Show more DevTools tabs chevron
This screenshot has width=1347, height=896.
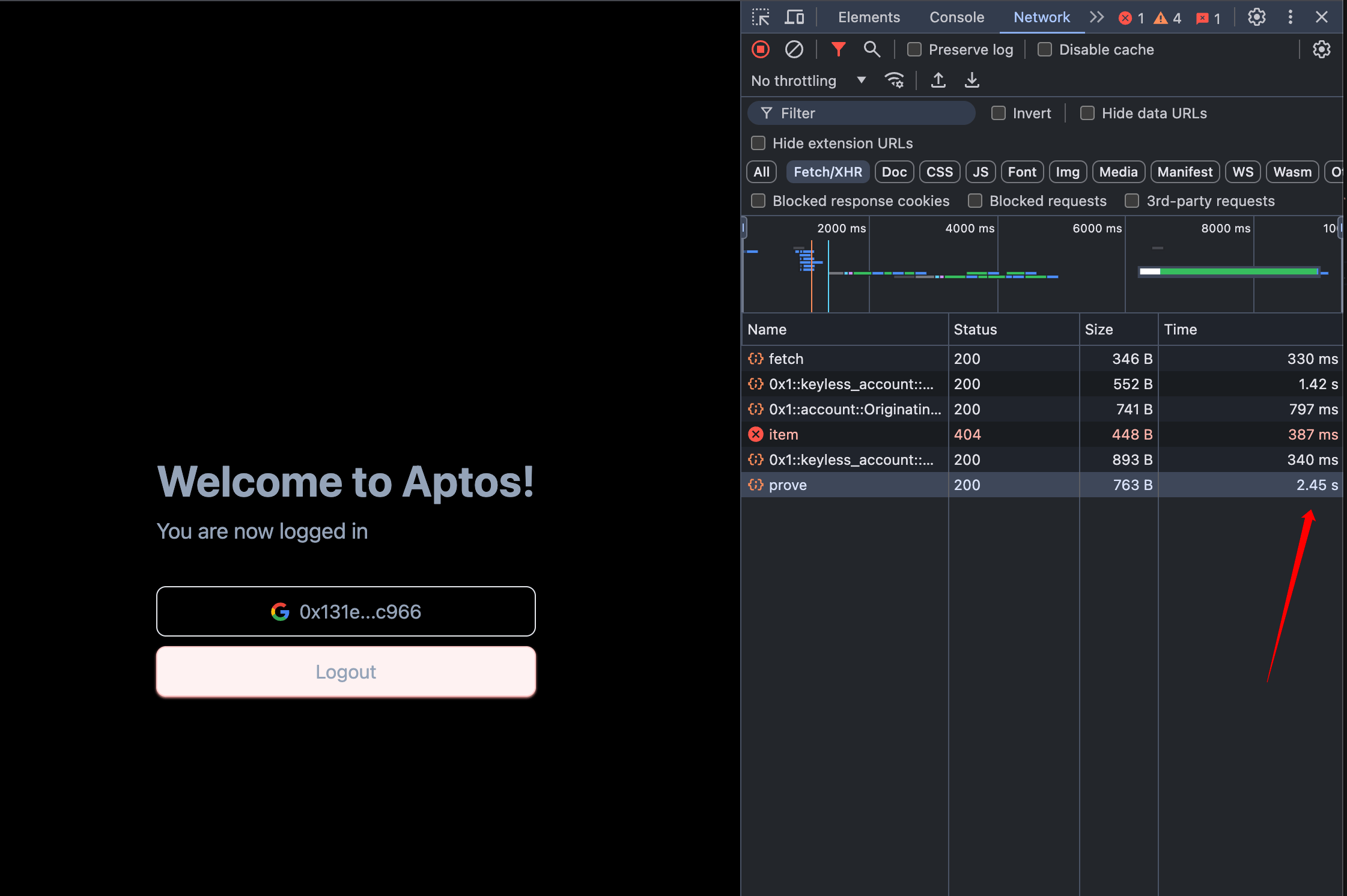point(1097,17)
